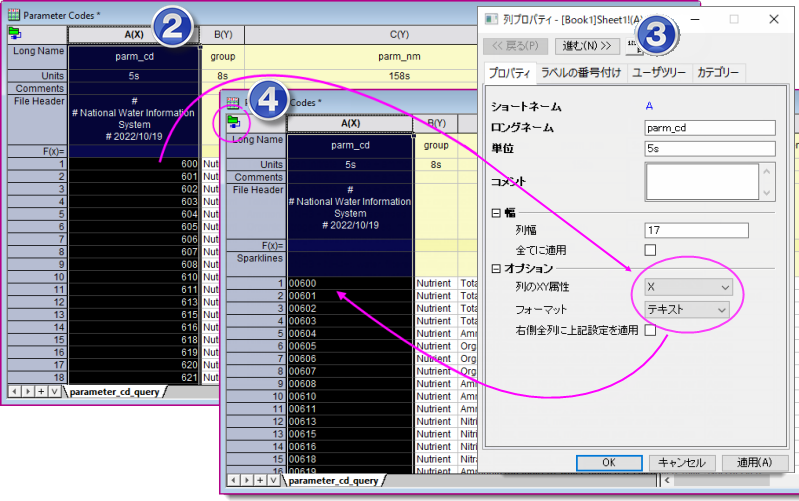Open 列のXY属性 dropdown showing X
Image resolution: width=799 pixels, height=501 pixels.
pos(688,287)
